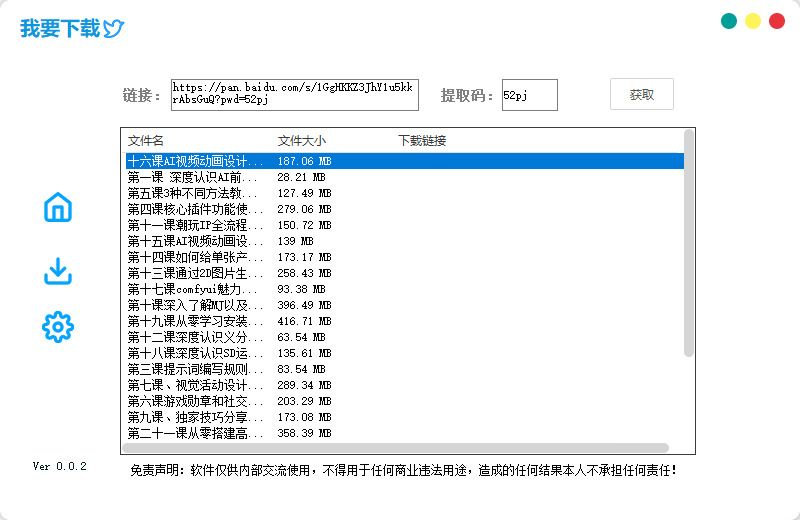Sort by the 文件大小 column header
This screenshot has width=800, height=520.
pos(301,141)
